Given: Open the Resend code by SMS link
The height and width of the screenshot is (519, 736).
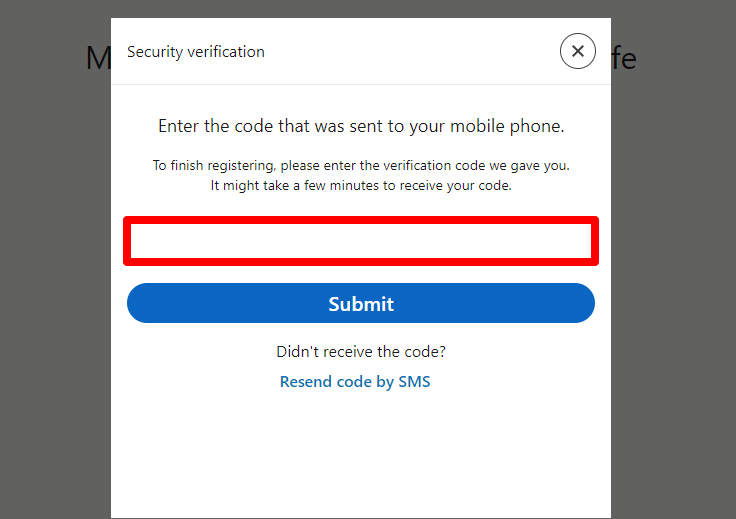Looking at the screenshot, I should point(355,382).
